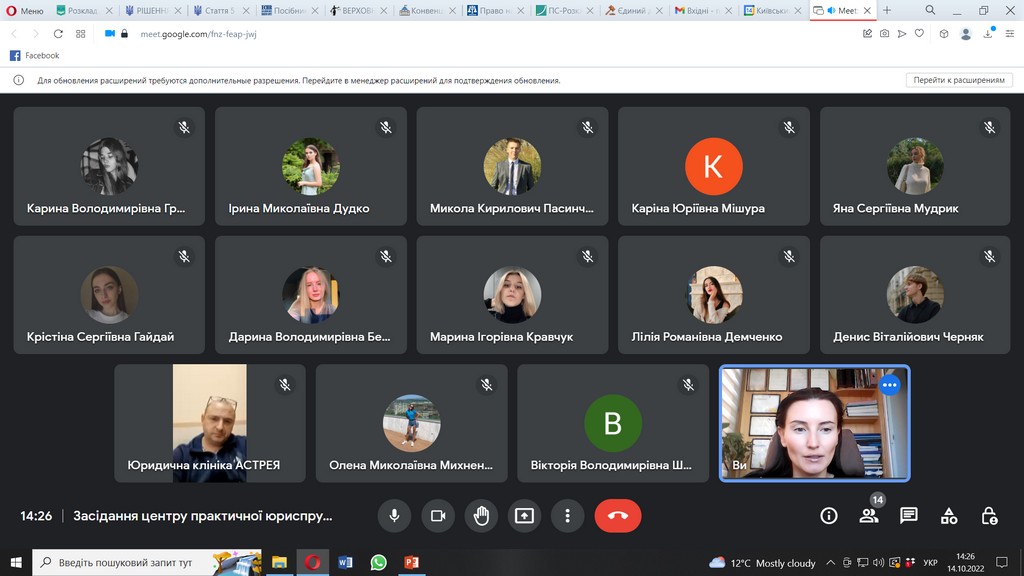Open a new browser tab

[x=887, y=10]
